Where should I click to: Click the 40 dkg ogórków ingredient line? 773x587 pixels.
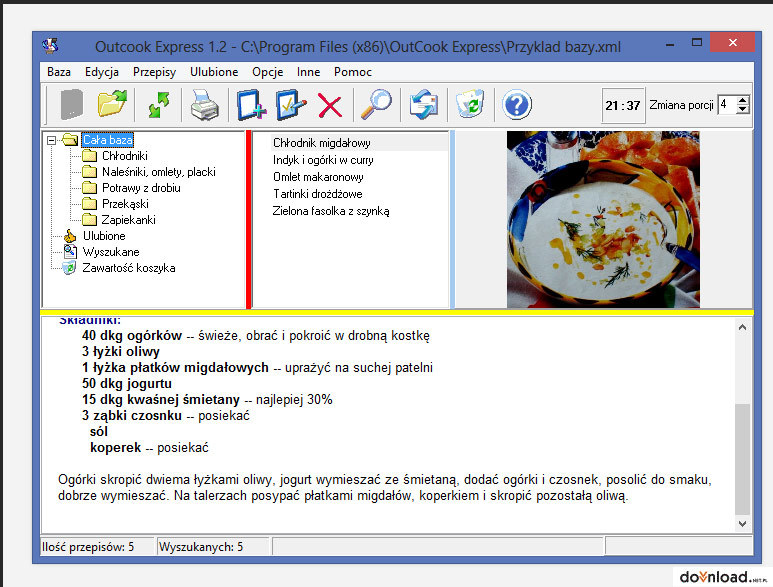pos(255,336)
